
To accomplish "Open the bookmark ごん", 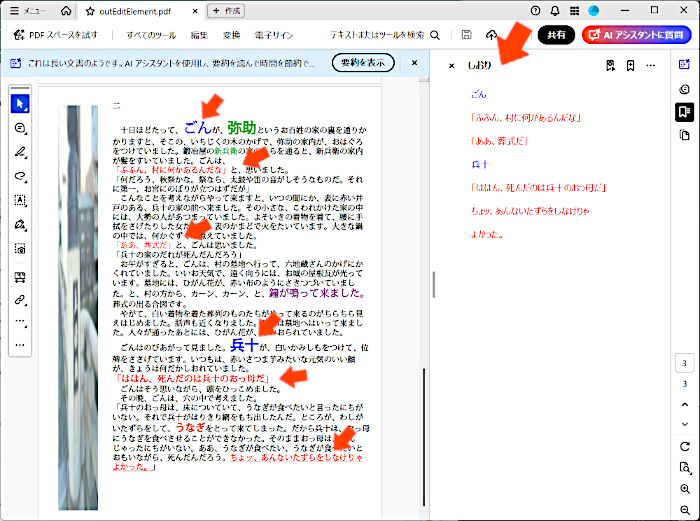I will pos(479,94).
